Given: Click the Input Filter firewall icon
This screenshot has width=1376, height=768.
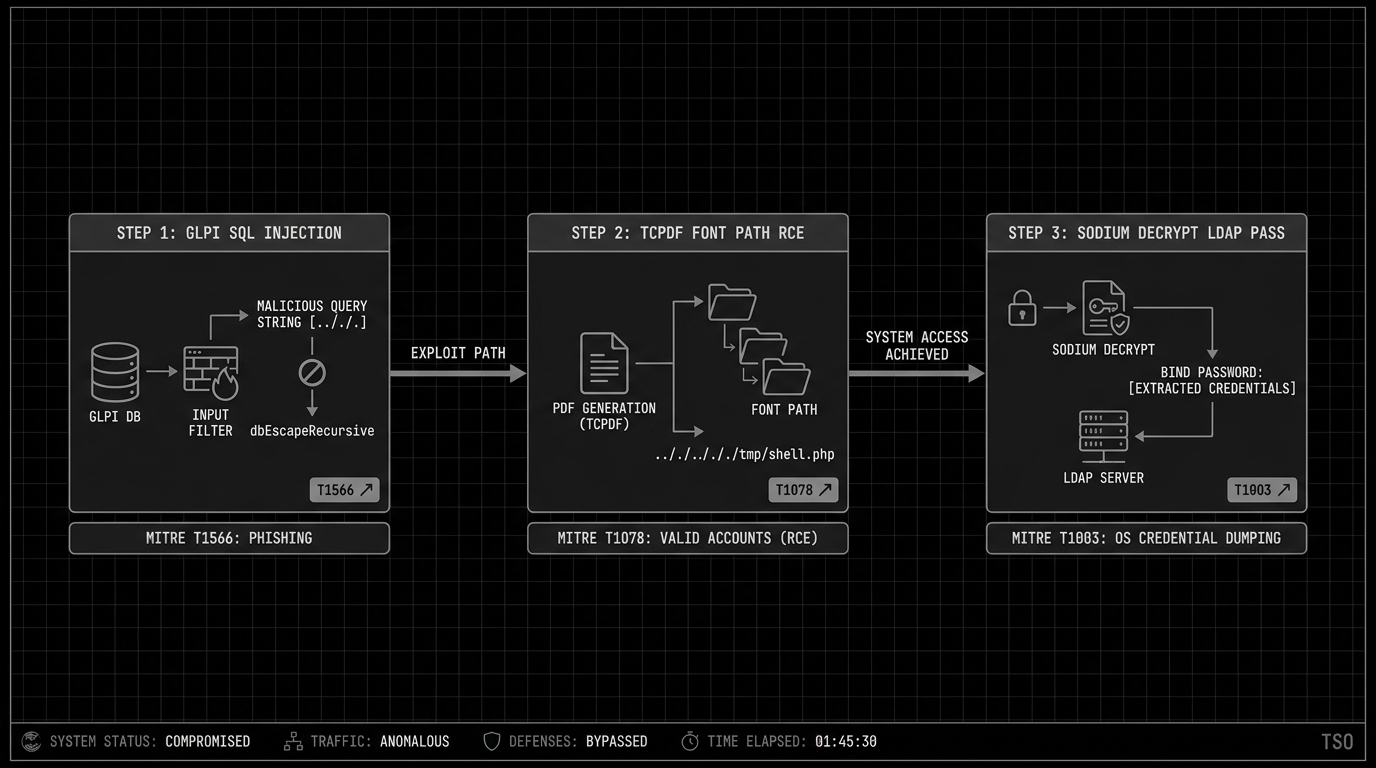Looking at the screenshot, I should (210, 372).
